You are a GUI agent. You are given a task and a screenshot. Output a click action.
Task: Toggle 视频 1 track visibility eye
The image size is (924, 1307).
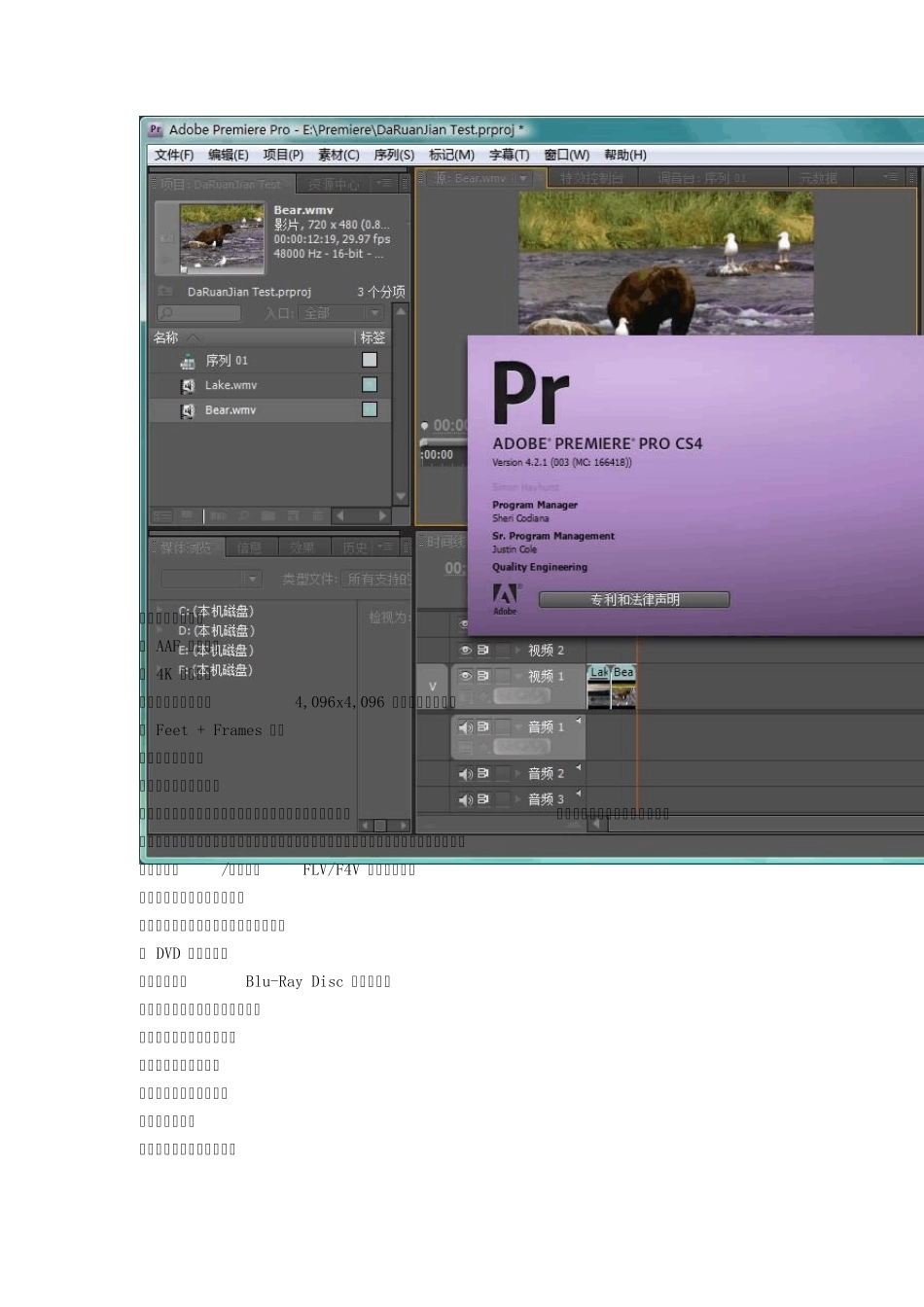[x=465, y=676]
